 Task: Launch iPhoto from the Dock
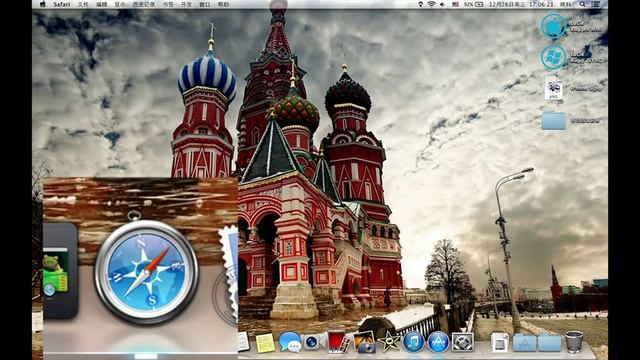click(364, 342)
